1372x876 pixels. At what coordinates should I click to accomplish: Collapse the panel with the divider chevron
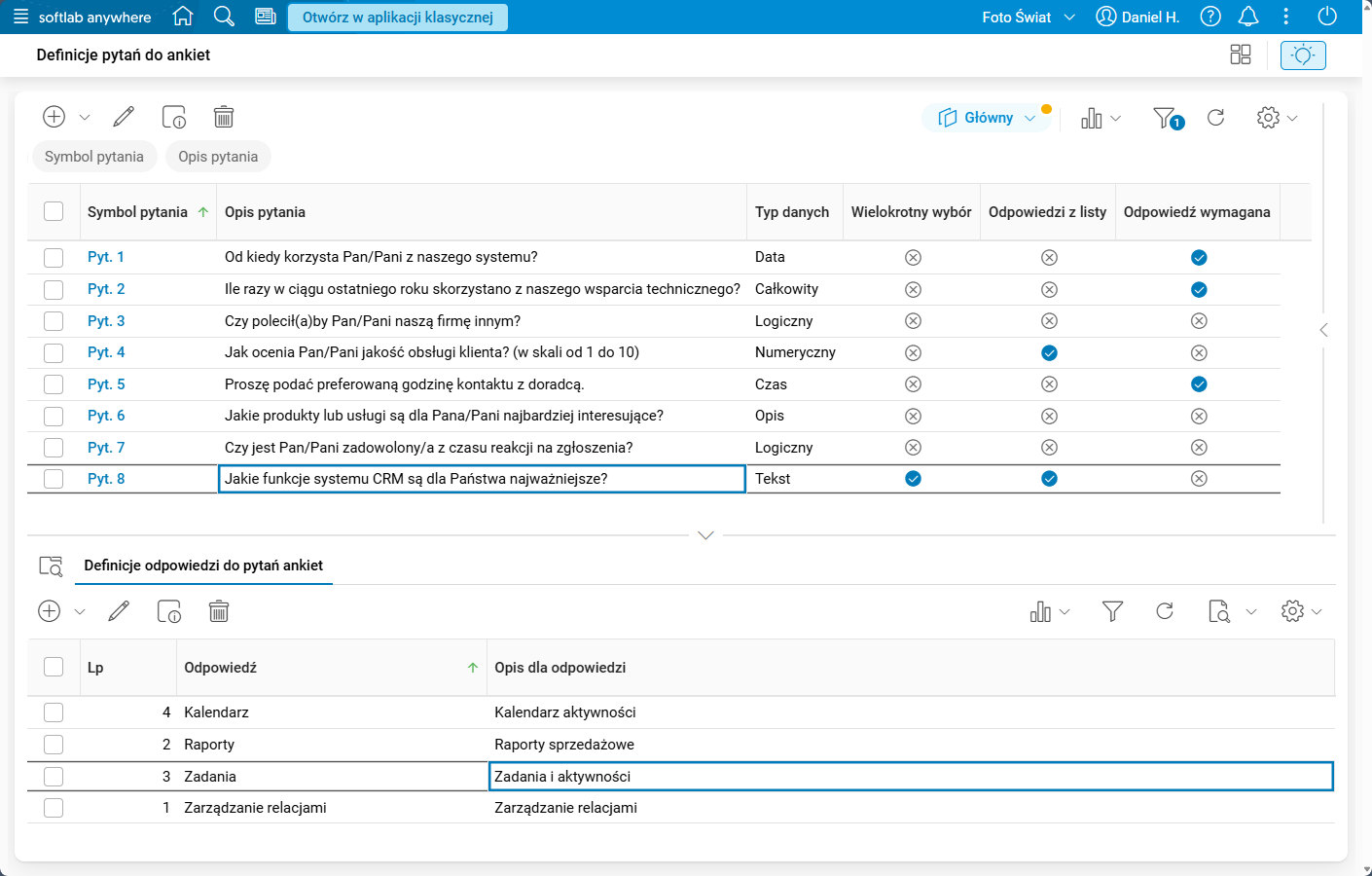[x=706, y=535]
